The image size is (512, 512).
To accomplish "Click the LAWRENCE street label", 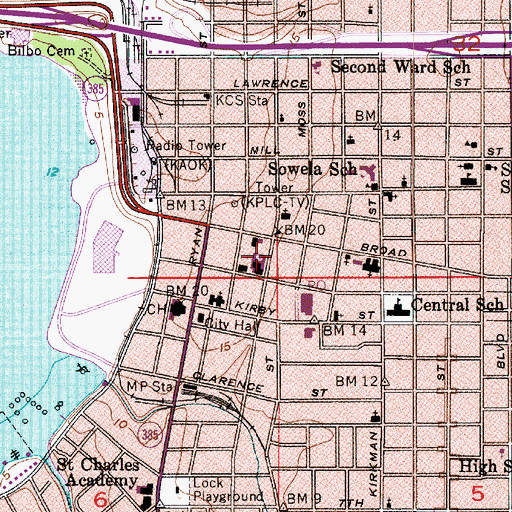I will coord(271,83).
